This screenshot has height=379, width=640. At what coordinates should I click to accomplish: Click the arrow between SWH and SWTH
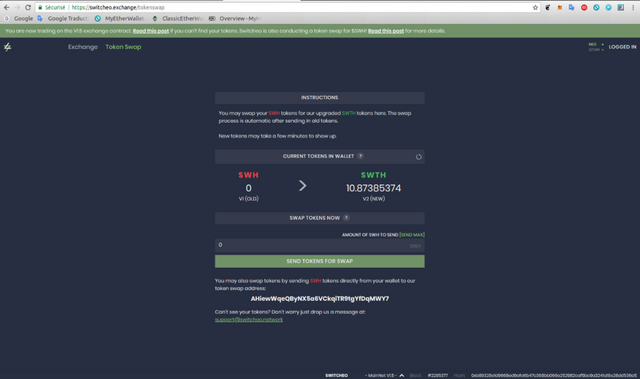(302, 186)
